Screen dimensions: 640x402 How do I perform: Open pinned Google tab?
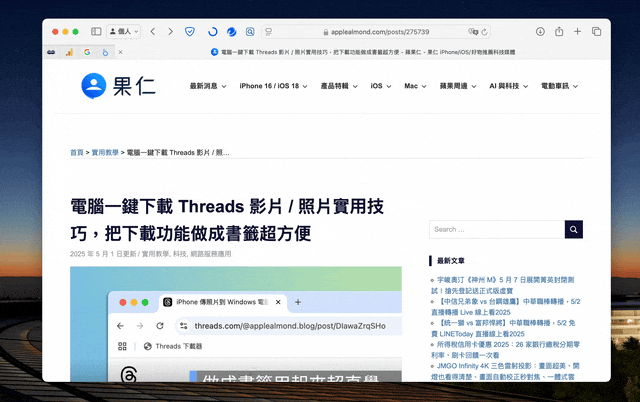click(87, 52)
